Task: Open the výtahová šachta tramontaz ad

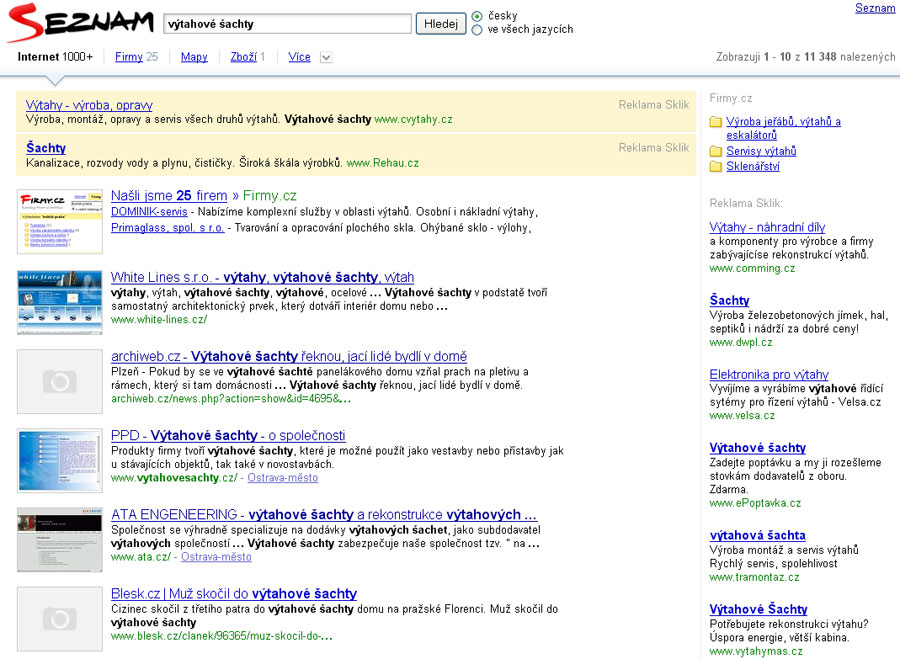Action: tap(758, 536)
